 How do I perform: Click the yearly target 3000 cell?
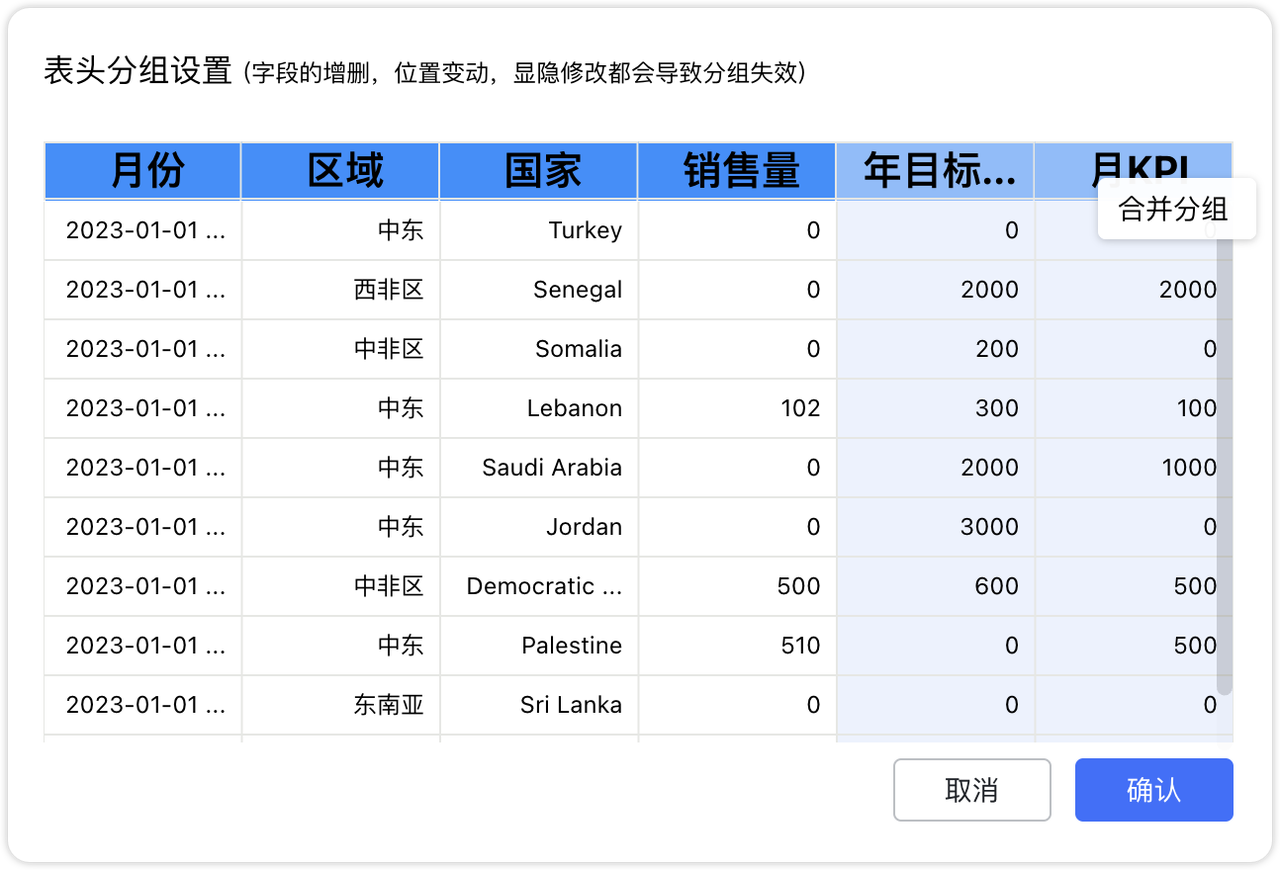coord(935,527)
